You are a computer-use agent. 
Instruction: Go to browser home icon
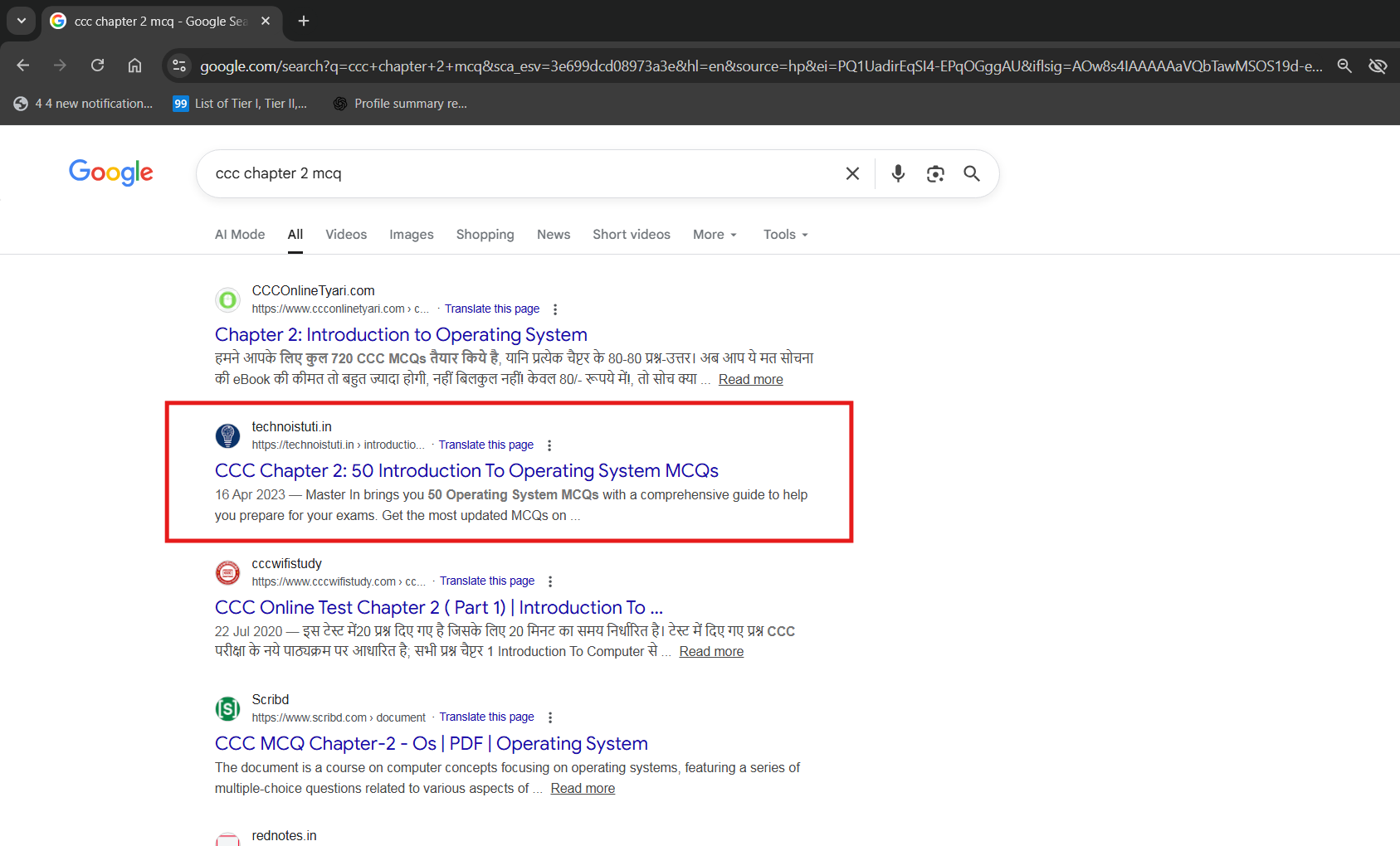point(134,66)
